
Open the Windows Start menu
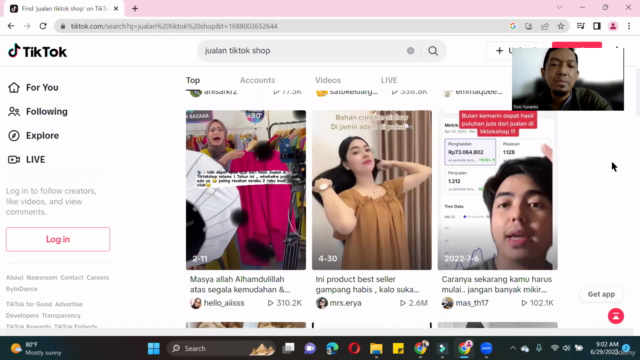point(154,348)
